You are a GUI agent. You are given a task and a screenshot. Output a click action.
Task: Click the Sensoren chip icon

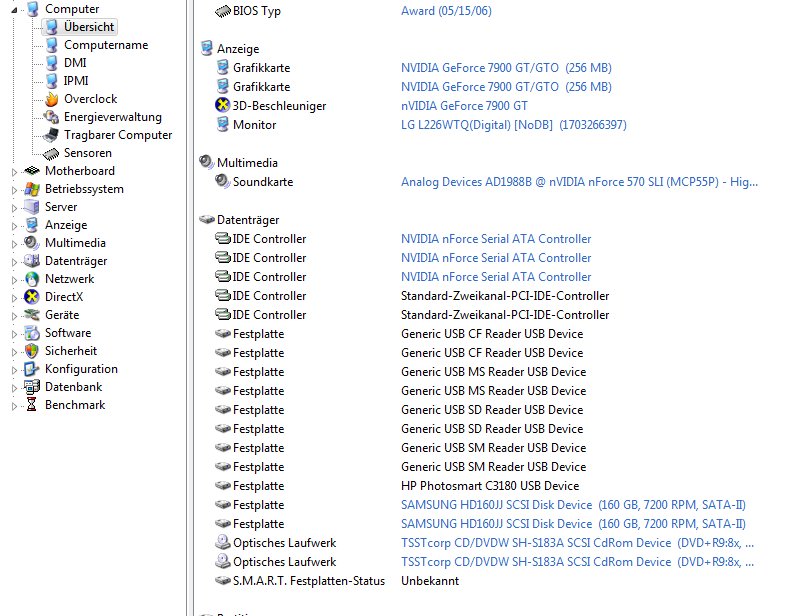pos(51,153)
